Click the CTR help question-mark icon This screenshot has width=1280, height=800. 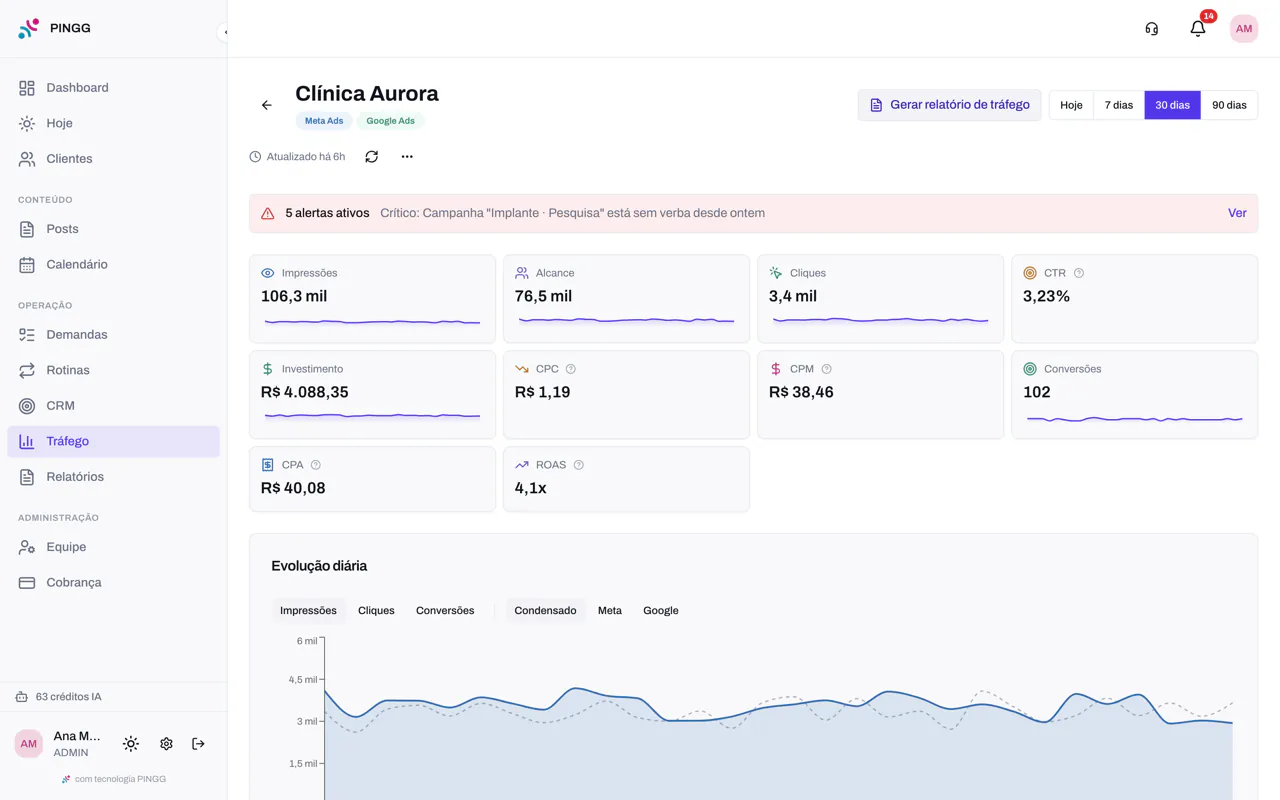1079,273
